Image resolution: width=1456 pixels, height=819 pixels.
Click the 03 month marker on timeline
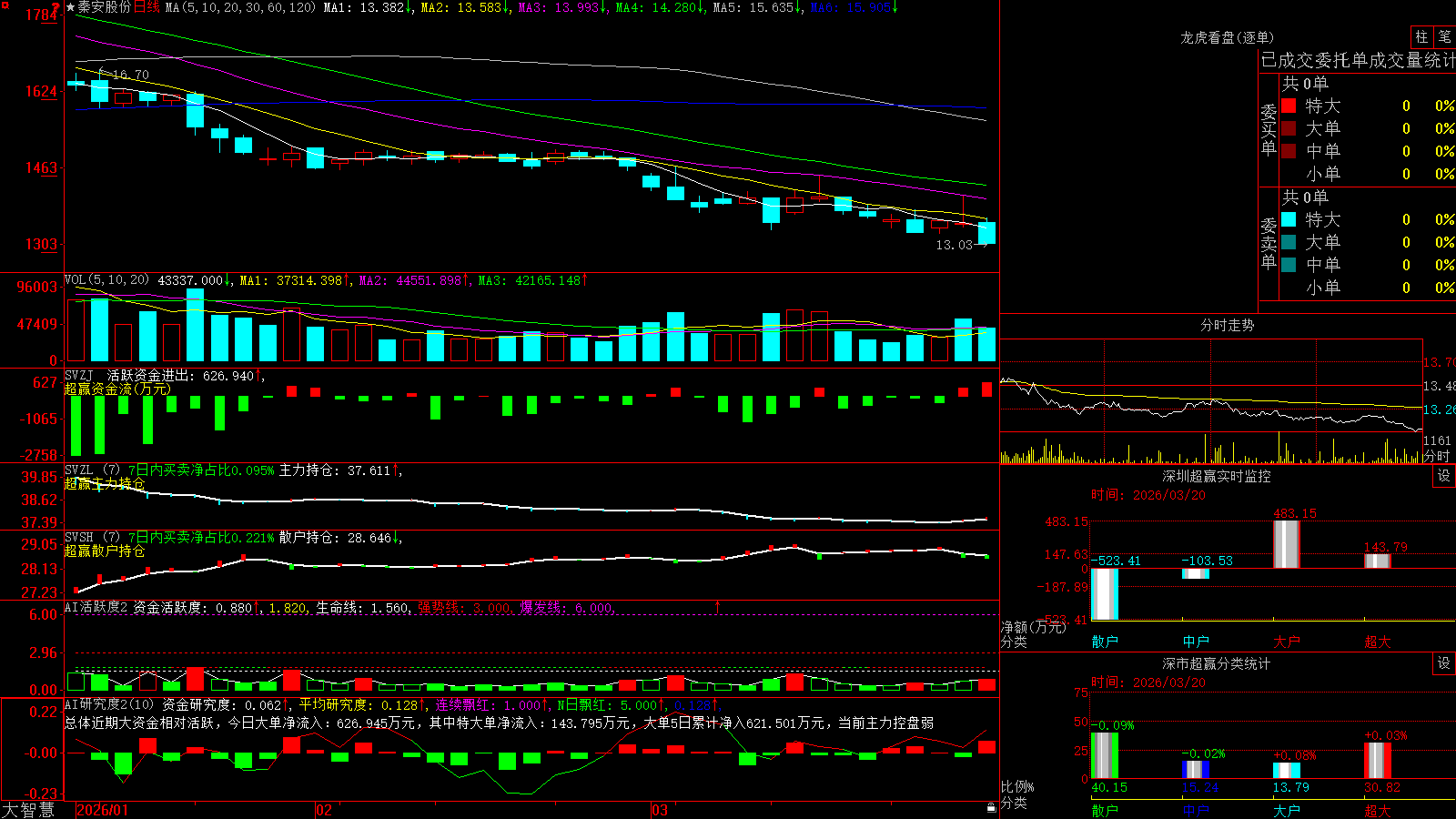[660, 810]
